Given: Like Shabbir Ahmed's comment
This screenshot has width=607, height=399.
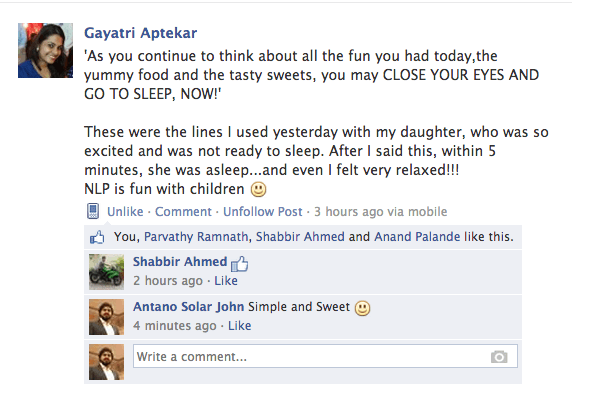Looking at the screenshot, I should pyautogui.click(x=226, y=281).
